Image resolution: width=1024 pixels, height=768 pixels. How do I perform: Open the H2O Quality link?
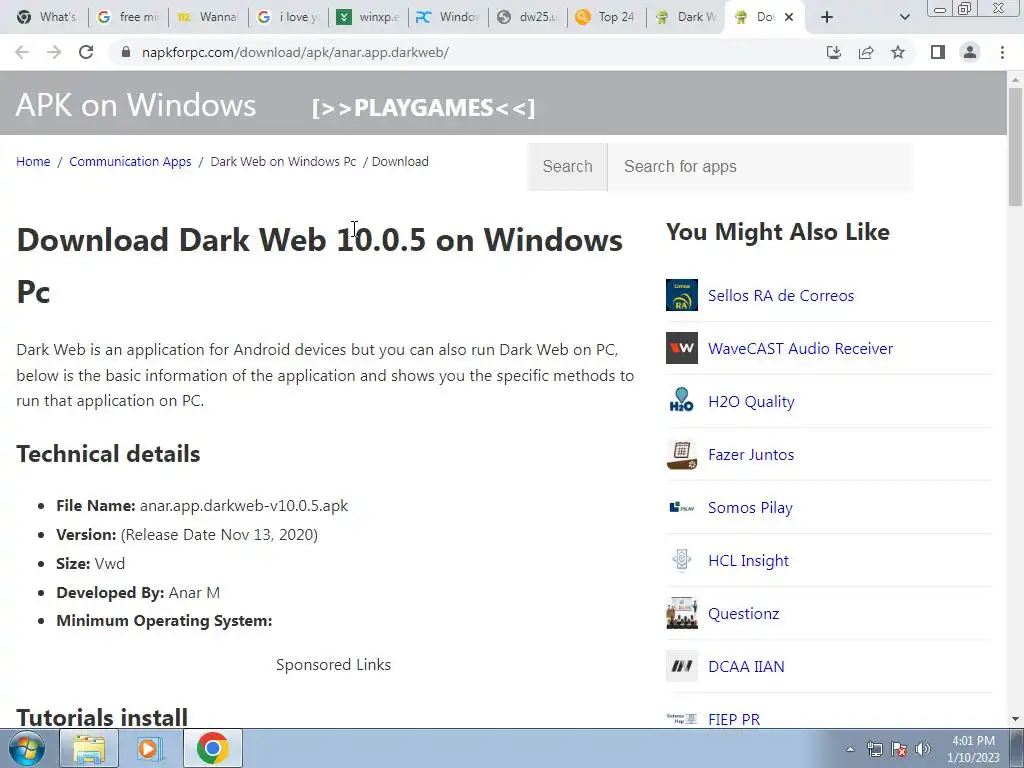[x=751, y=402]
